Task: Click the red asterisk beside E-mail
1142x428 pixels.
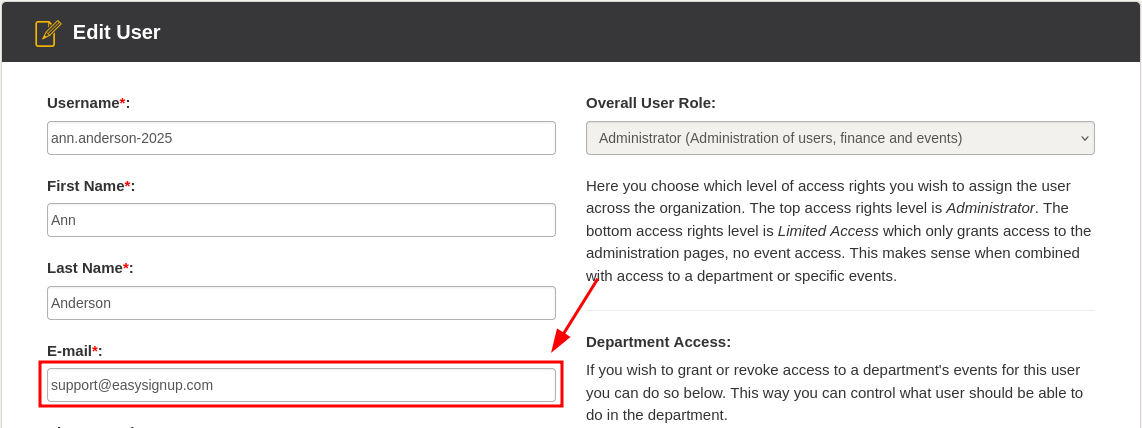Action: pyautogui.click(x=95, y=350)
